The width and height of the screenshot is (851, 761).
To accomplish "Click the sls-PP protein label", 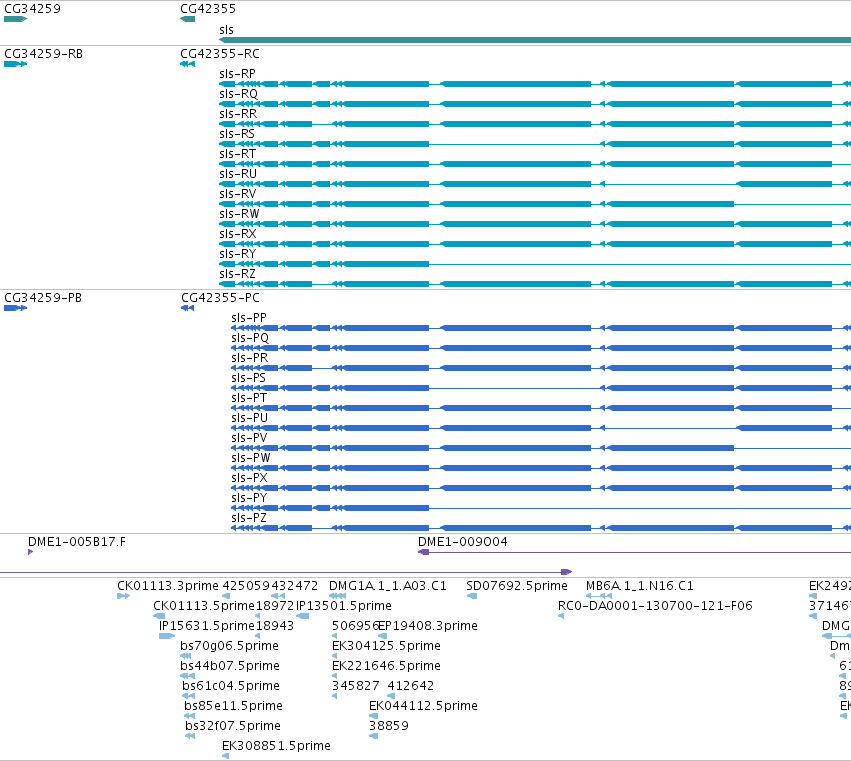I will coord(249,318).
